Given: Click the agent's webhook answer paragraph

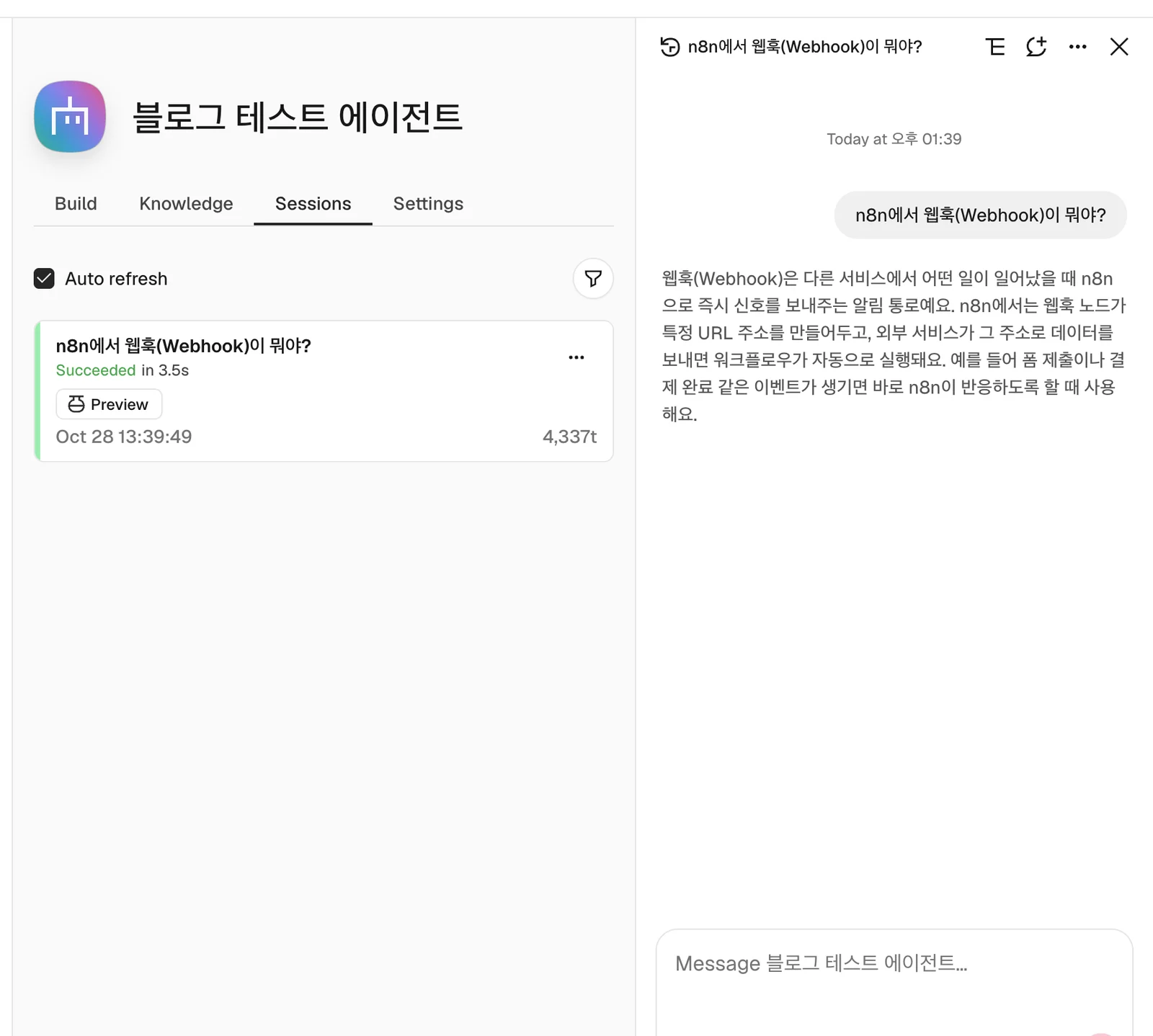Looking at the screenshot, I should pos(894,346).
